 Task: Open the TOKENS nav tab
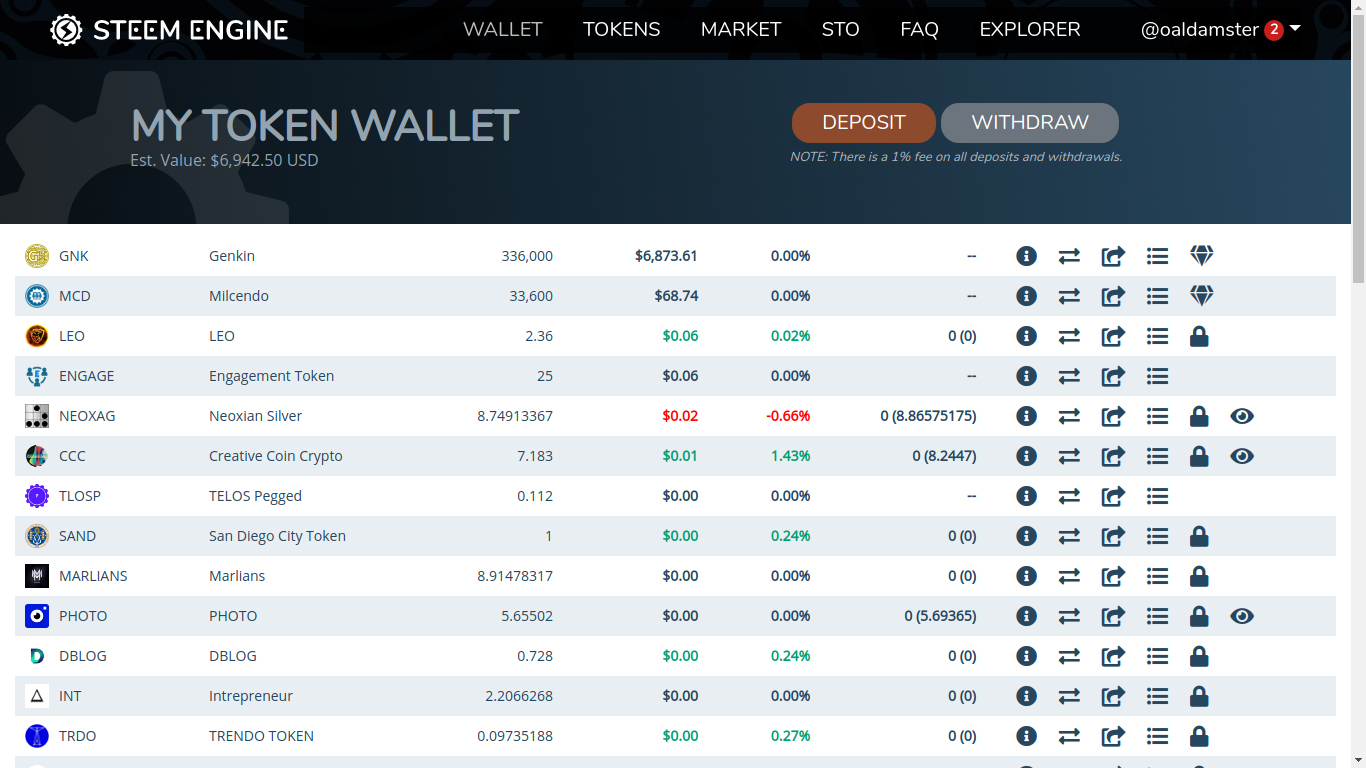tap(622, 30)
